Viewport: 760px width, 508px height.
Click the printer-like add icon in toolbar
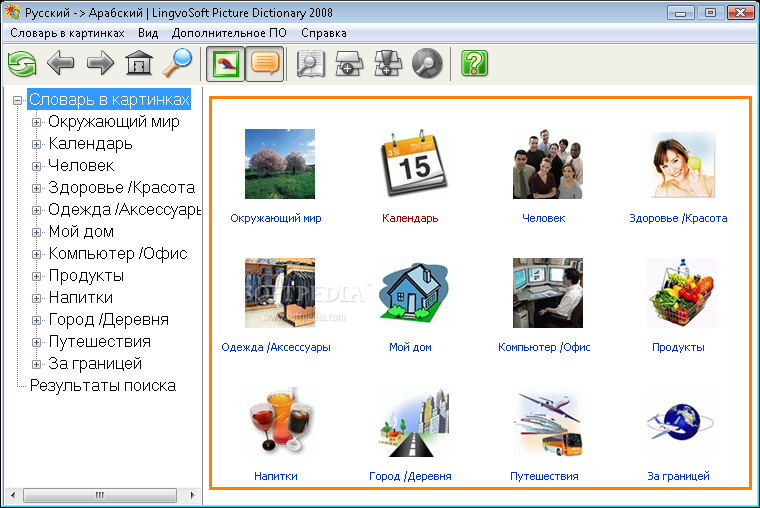point(349,64)
